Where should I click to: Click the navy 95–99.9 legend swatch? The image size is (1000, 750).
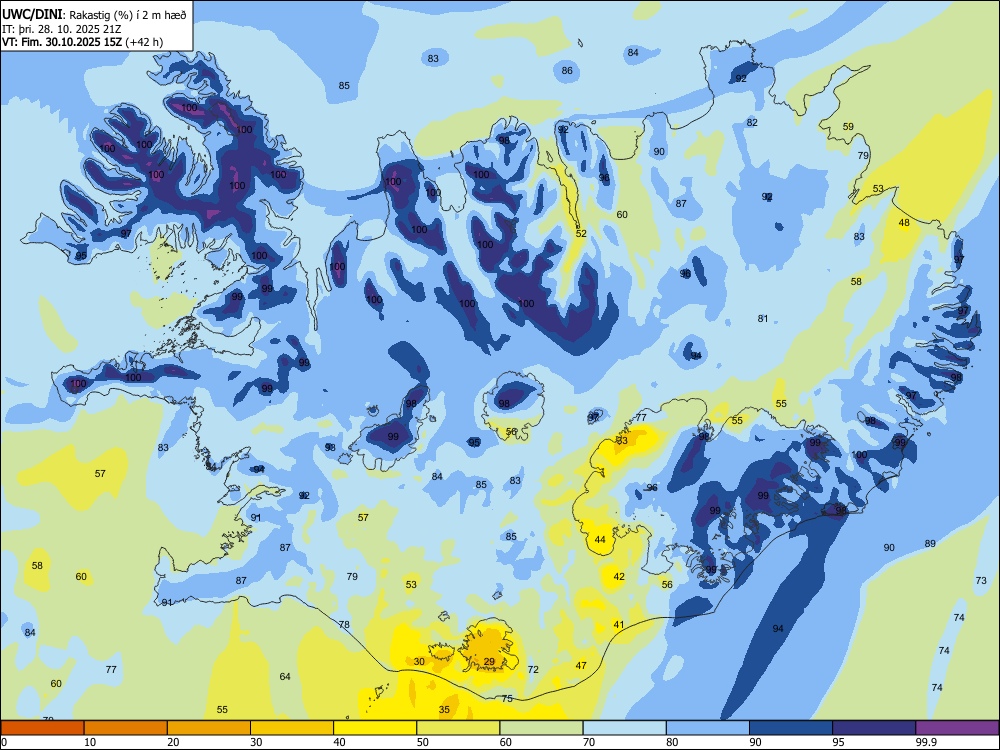point(874,728)
